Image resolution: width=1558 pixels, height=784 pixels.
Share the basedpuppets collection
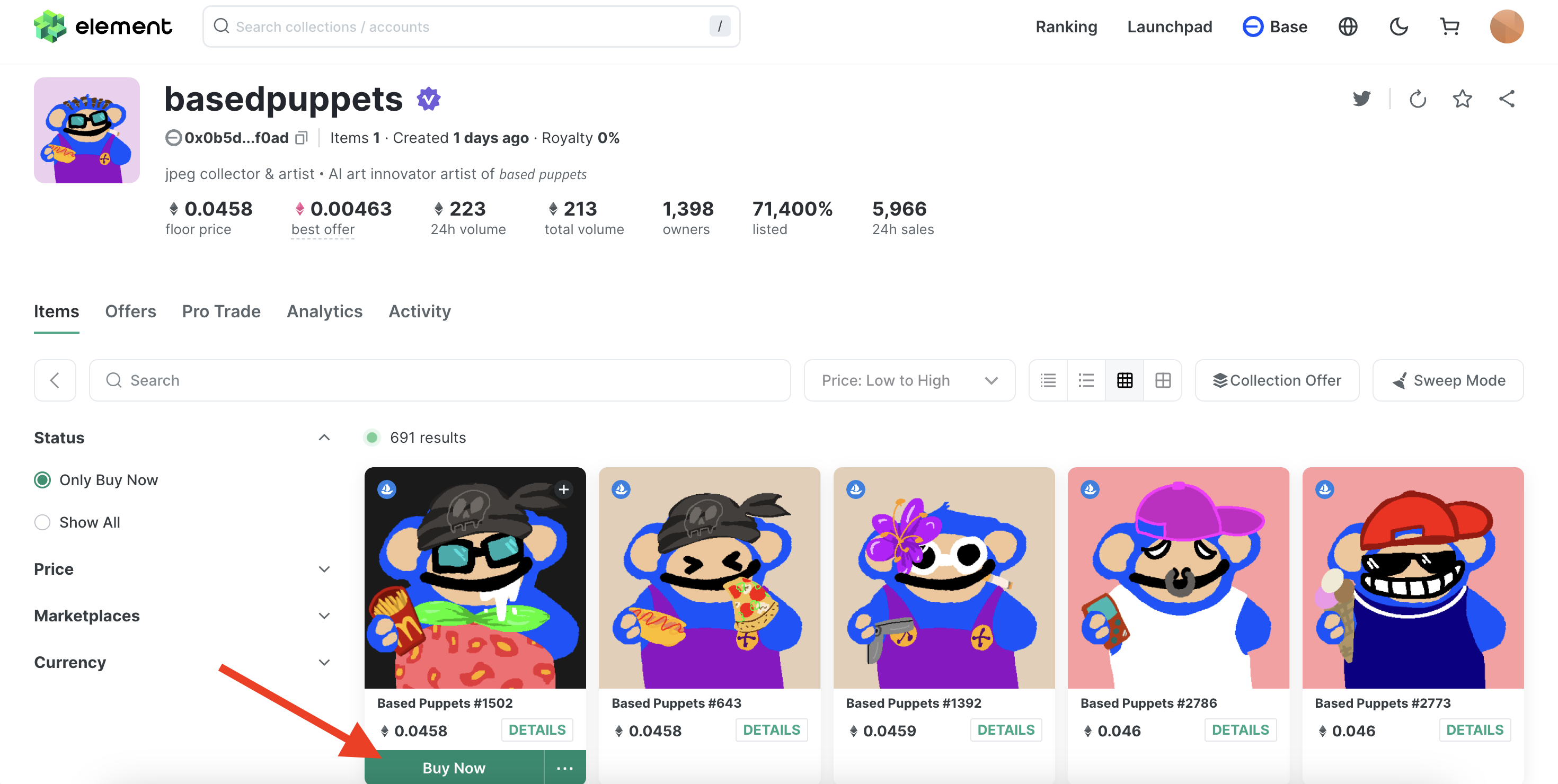[1507, 99]
